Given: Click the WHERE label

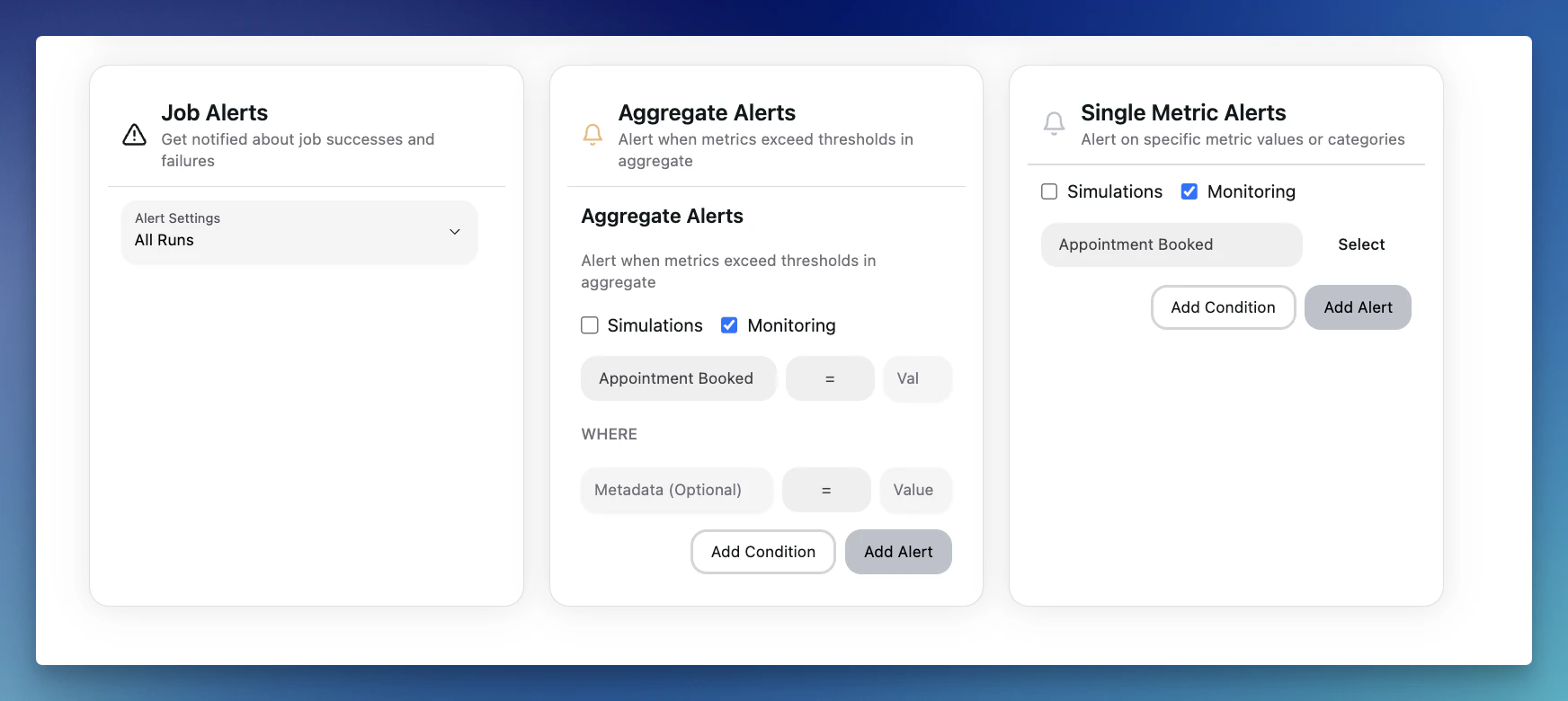Looking at the screenshot, I should (x=610, y=434).
